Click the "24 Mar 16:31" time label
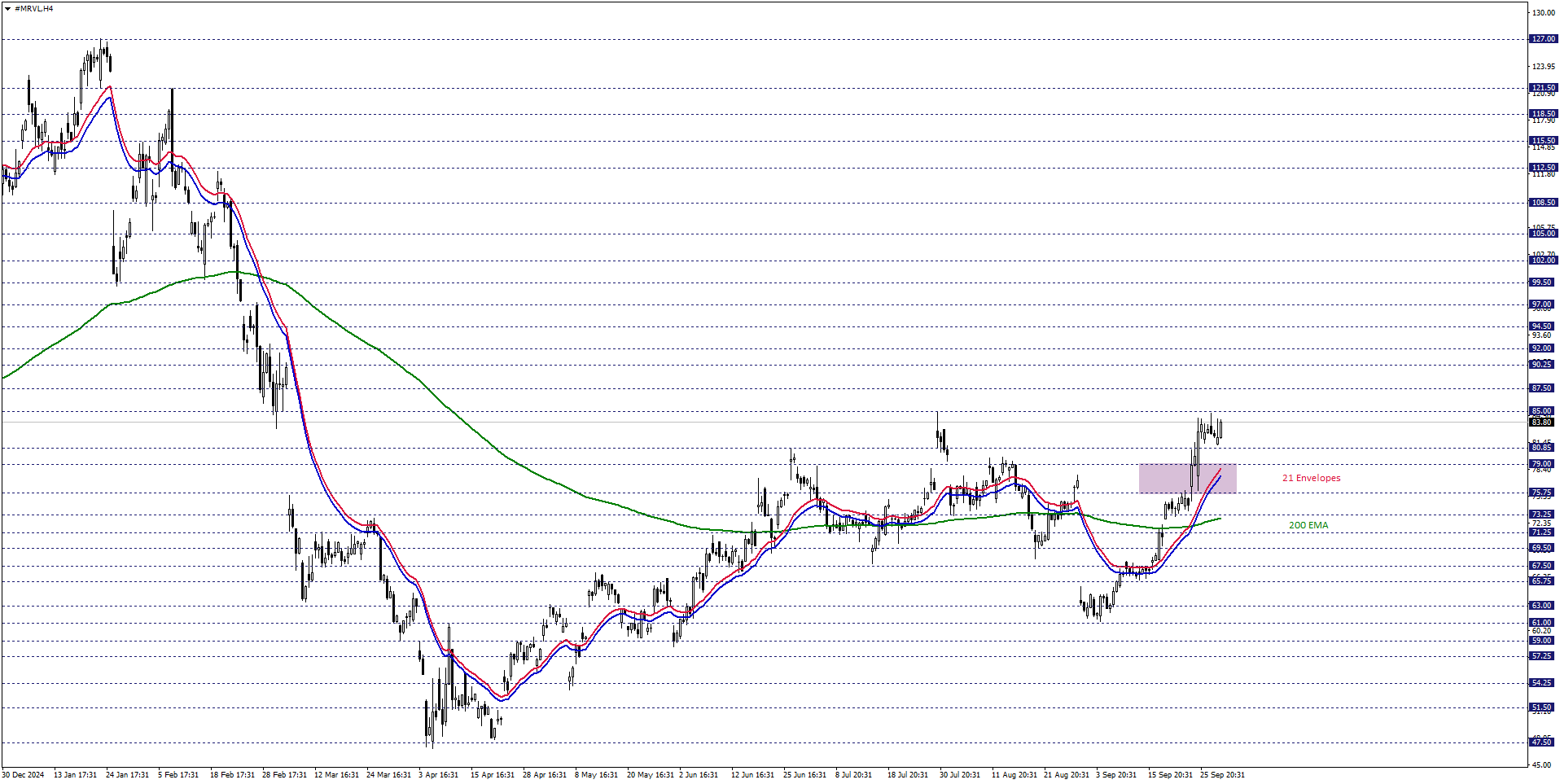Image resolution: width=1560 pixels, height=784 pixels. 388,775
